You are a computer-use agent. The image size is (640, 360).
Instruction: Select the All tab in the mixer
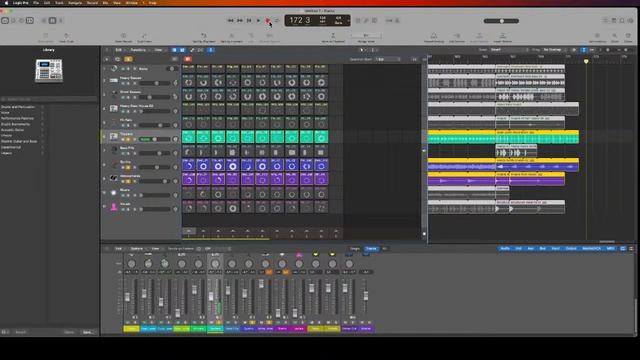(x=384, y=249)
